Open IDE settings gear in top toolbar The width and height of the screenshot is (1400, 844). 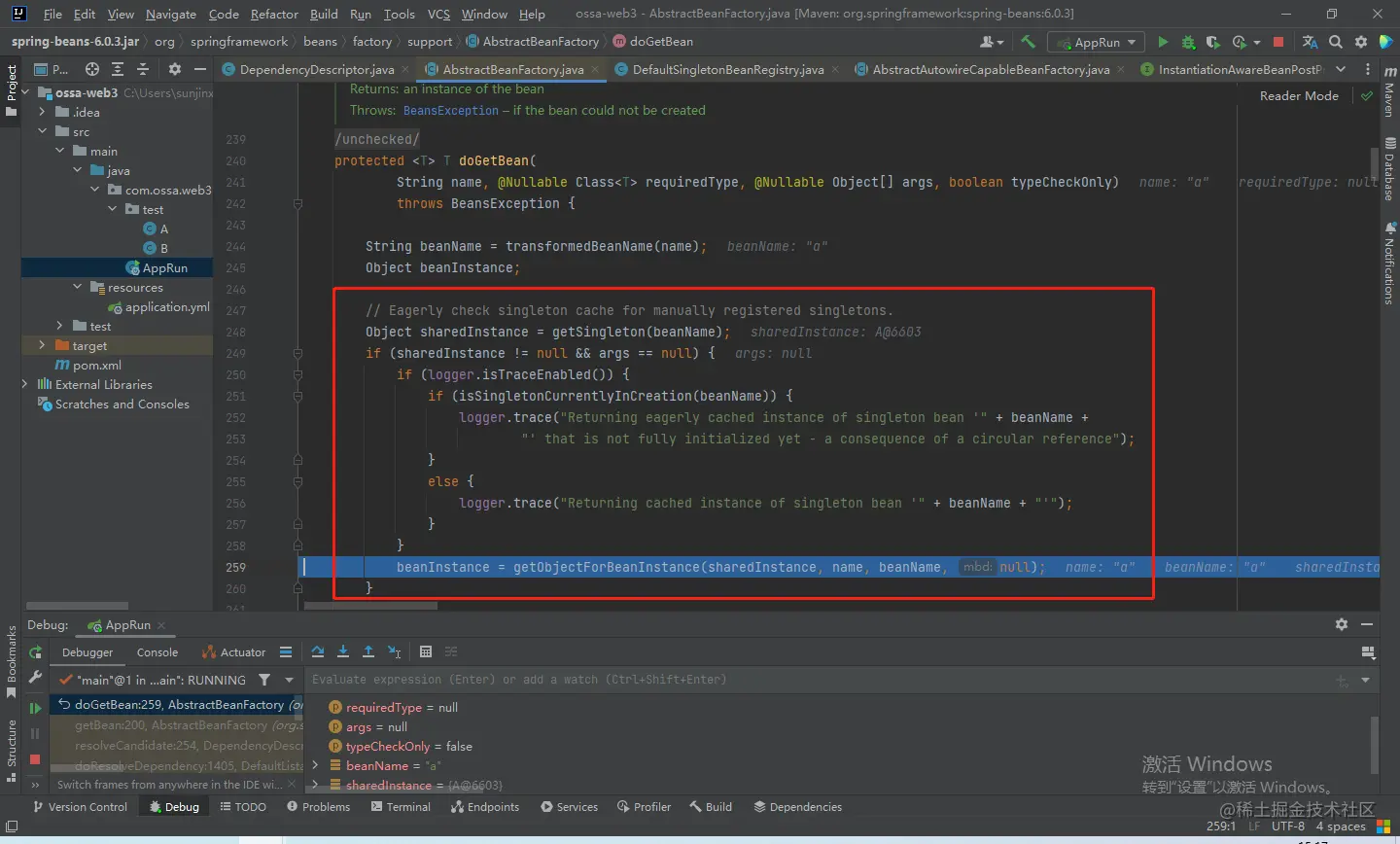[1361, 42]
